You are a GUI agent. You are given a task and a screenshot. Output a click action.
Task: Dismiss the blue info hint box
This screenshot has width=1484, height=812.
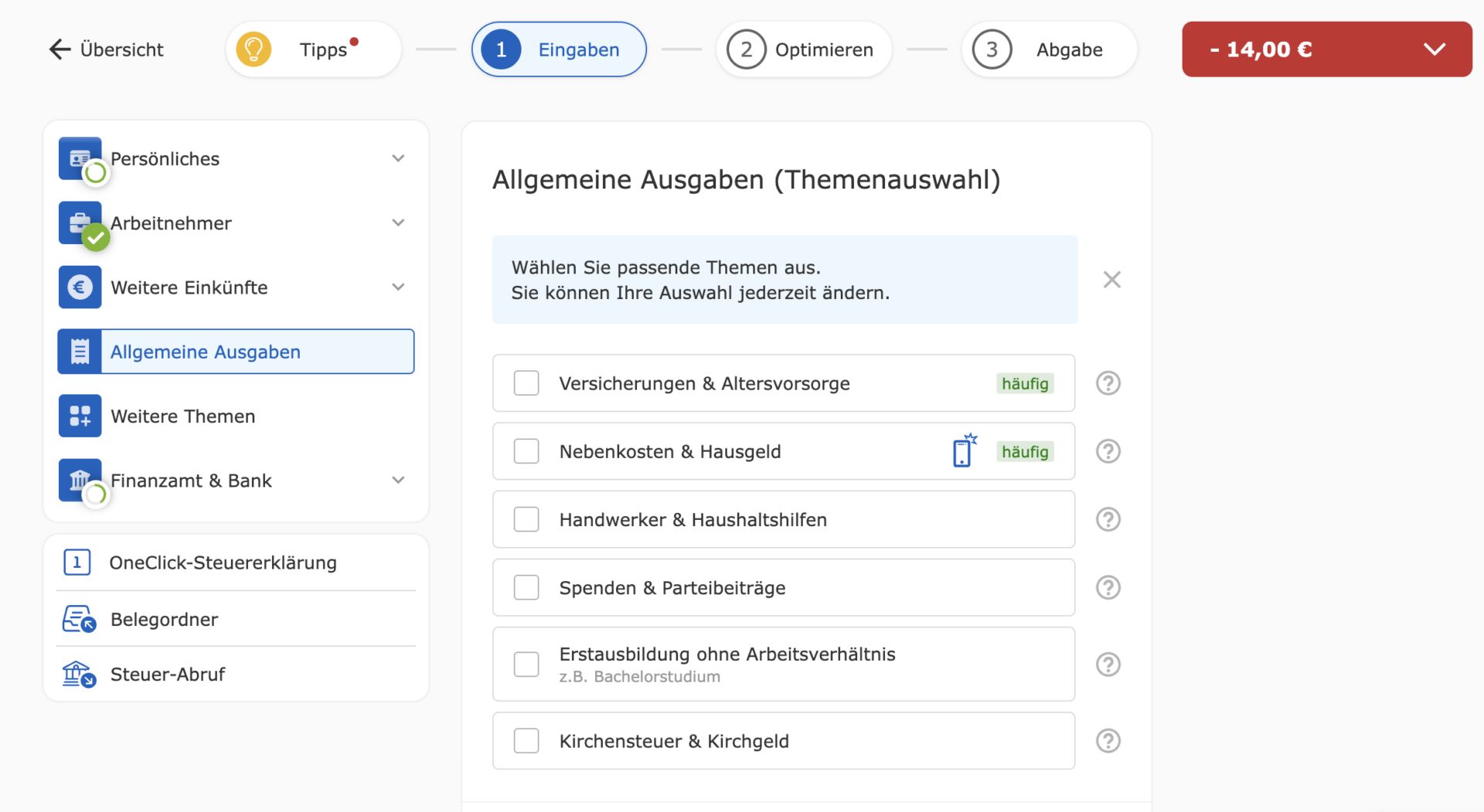click(1111, 280)
